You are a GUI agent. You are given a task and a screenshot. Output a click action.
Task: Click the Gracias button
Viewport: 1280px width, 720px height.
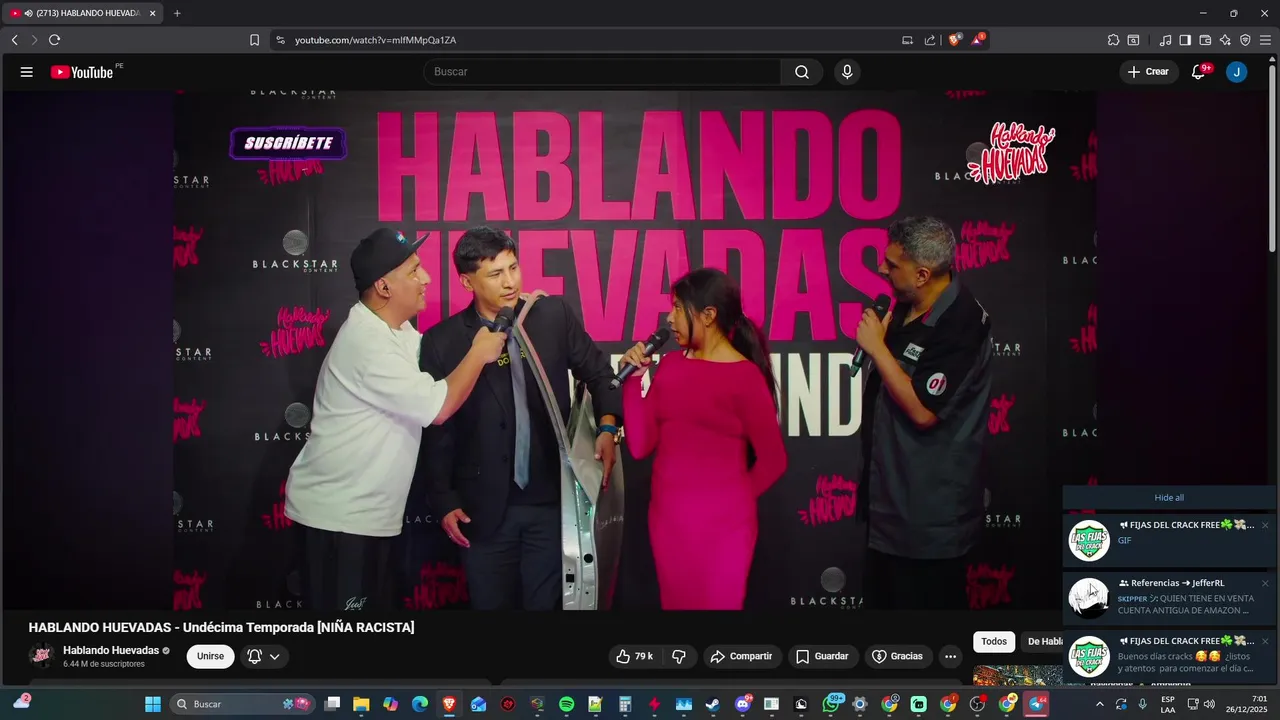coord(898,656)
